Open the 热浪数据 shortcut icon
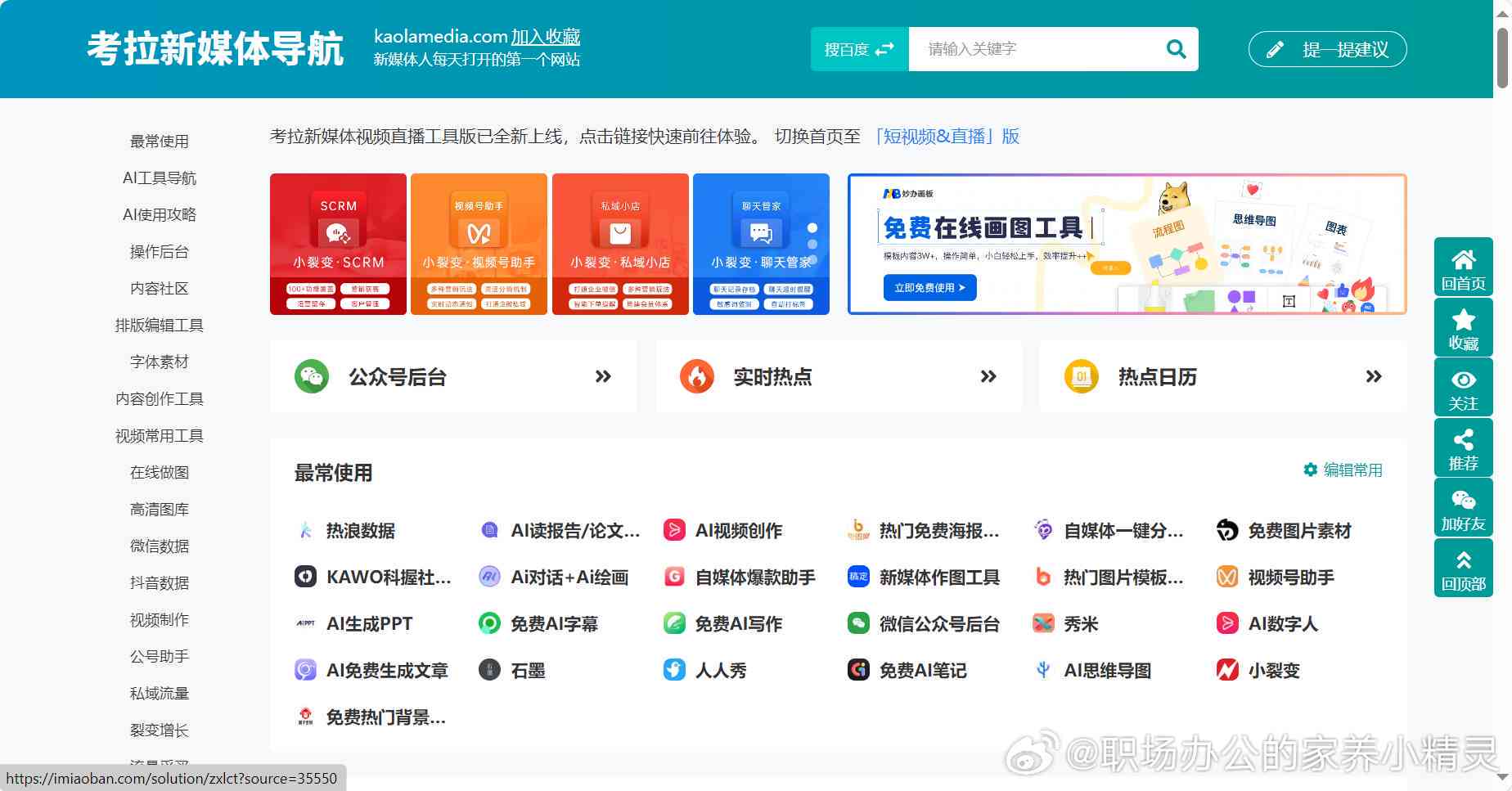The height and width of the screenshot is (791, 1512). click(x=305, y=530)
